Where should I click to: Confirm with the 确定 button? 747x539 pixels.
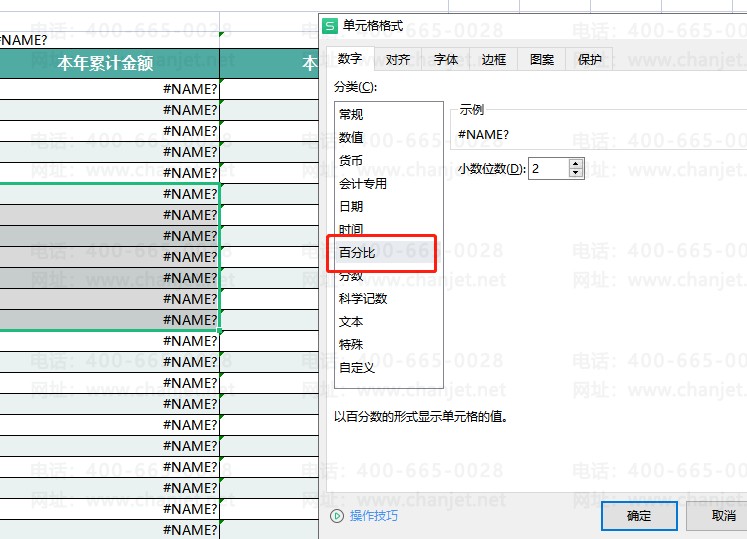639,516
